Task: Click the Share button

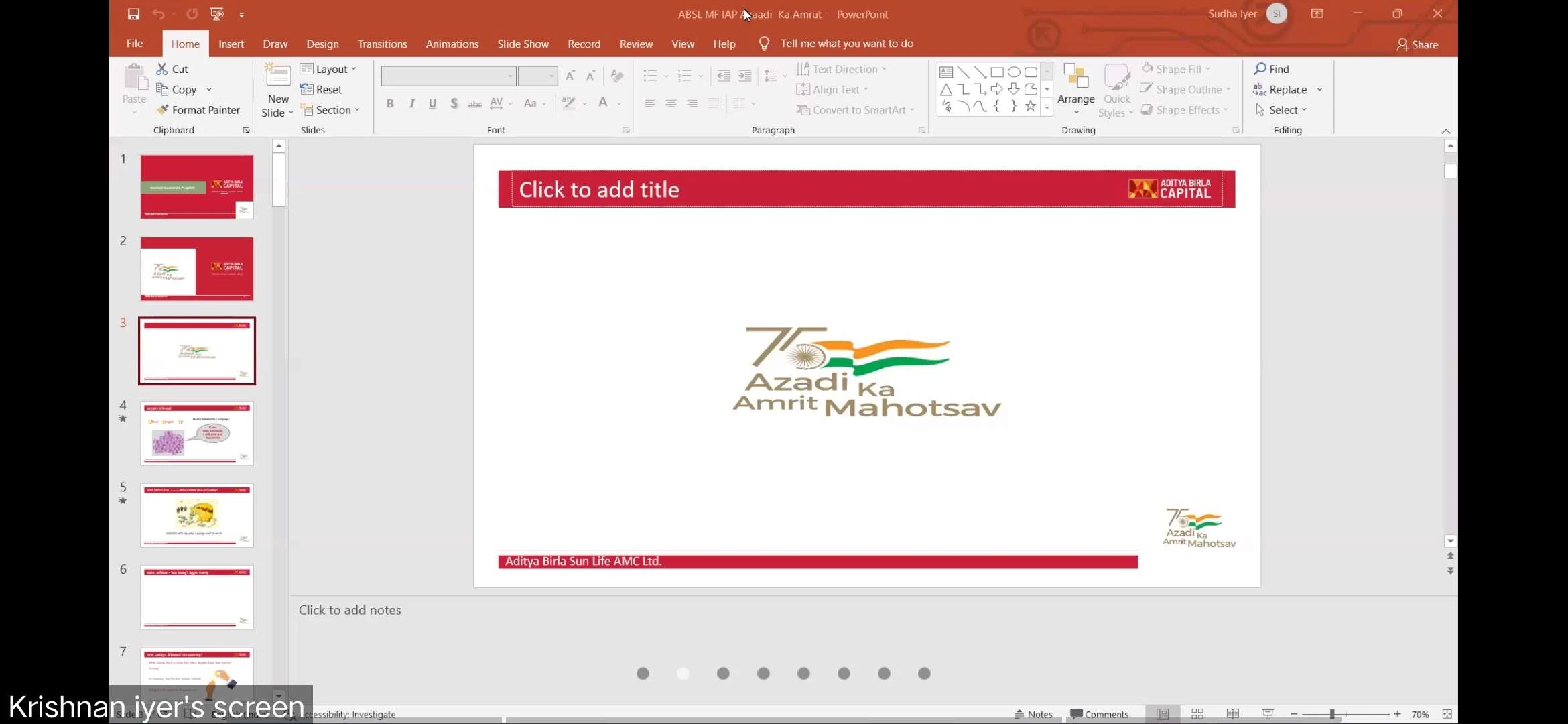Action: [x=1417, y=44]
